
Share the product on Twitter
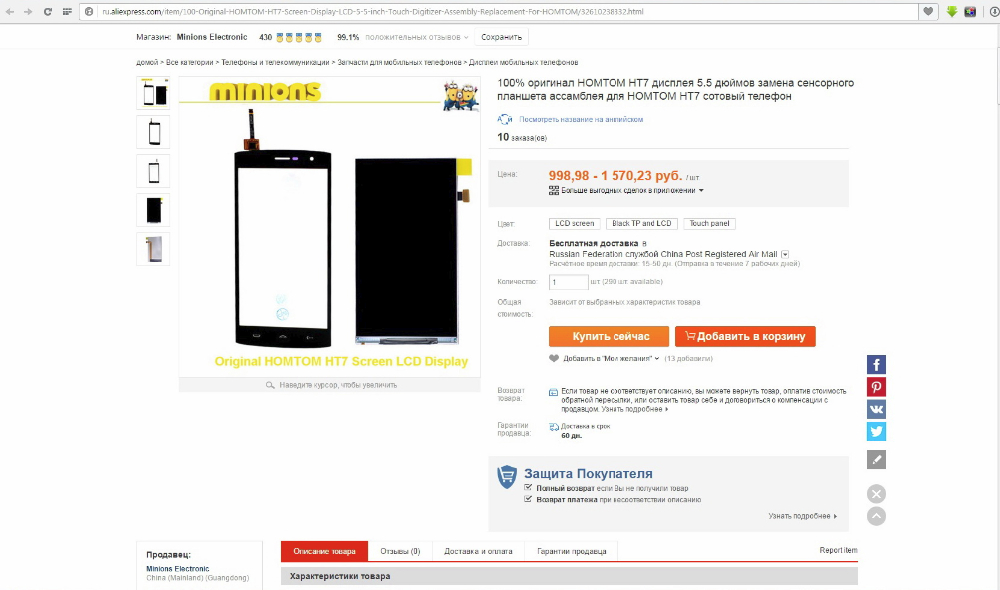(x=876, y=431)
